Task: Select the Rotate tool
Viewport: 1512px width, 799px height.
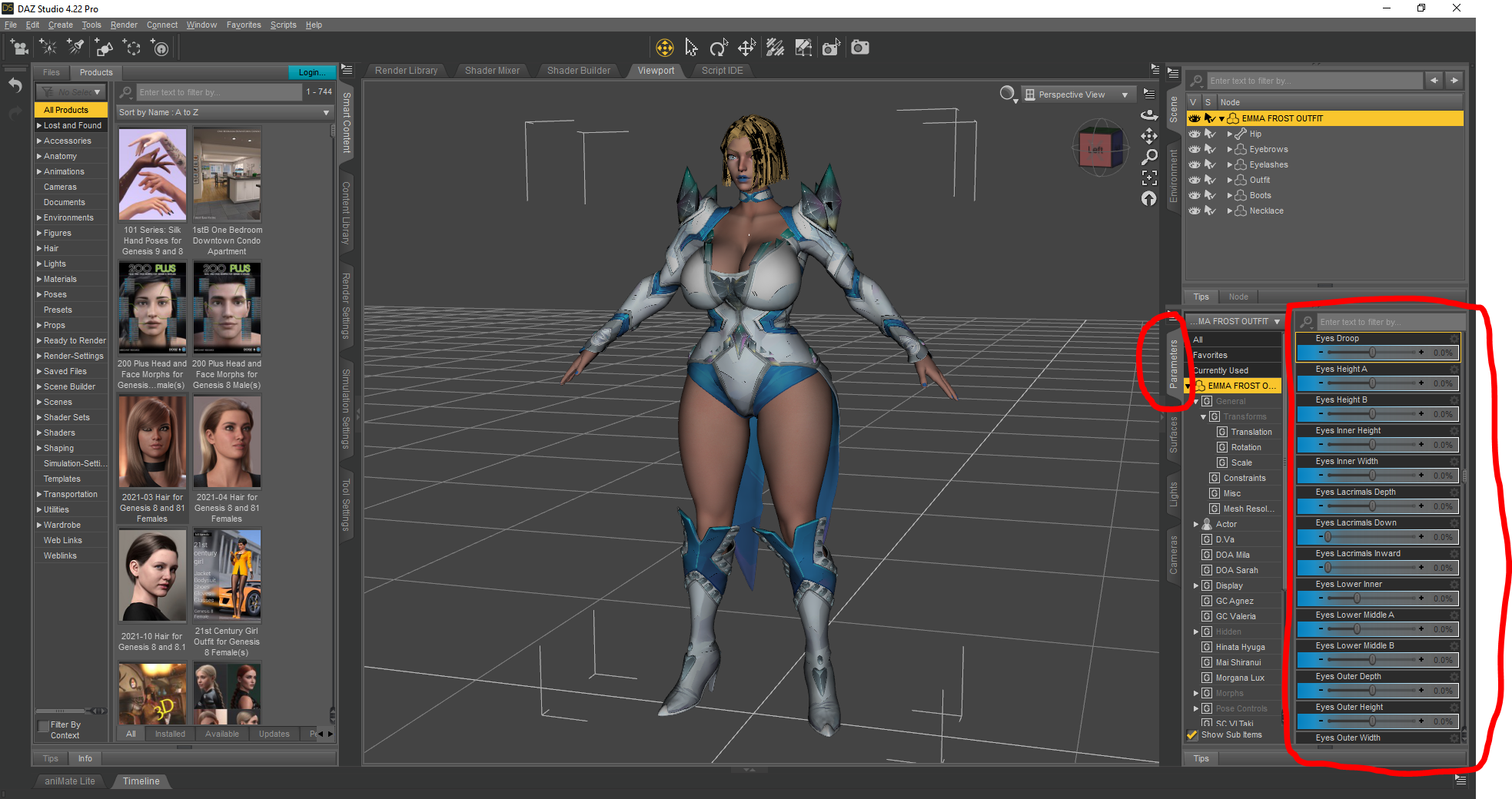Action: 719,48
